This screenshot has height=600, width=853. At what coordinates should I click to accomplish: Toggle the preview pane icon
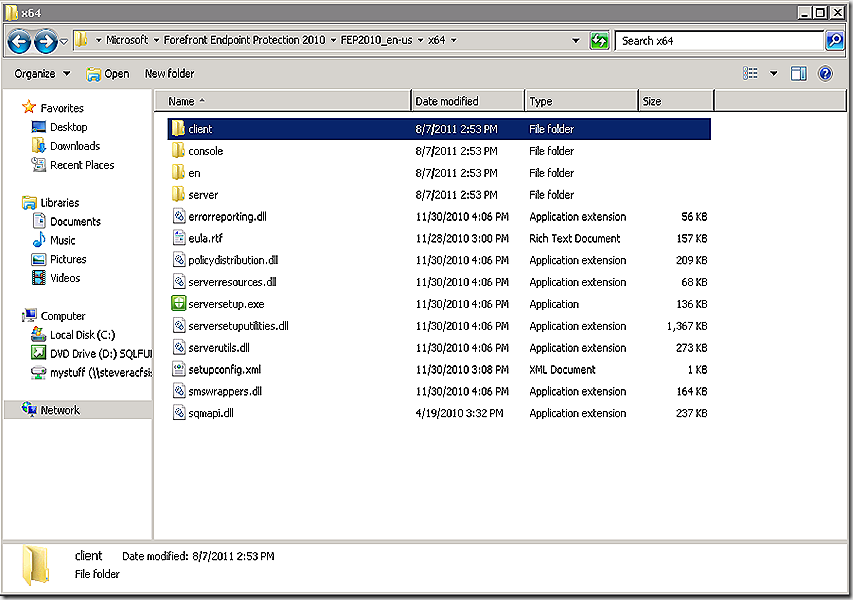(799, 73)
